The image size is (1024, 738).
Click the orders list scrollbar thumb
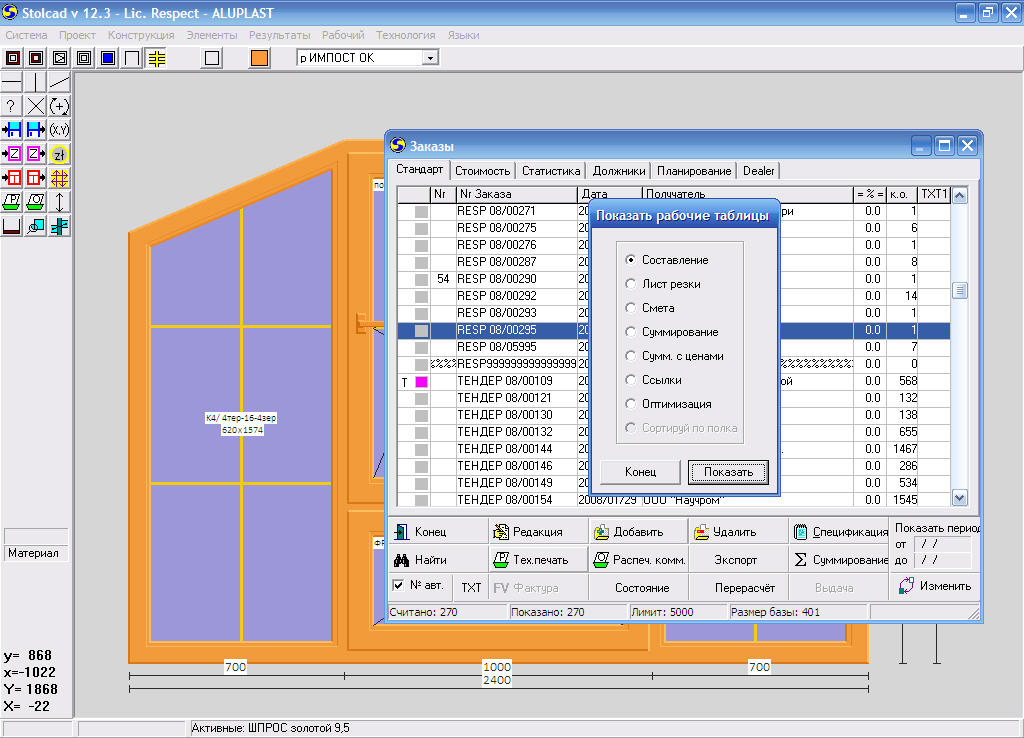point(959,290)
